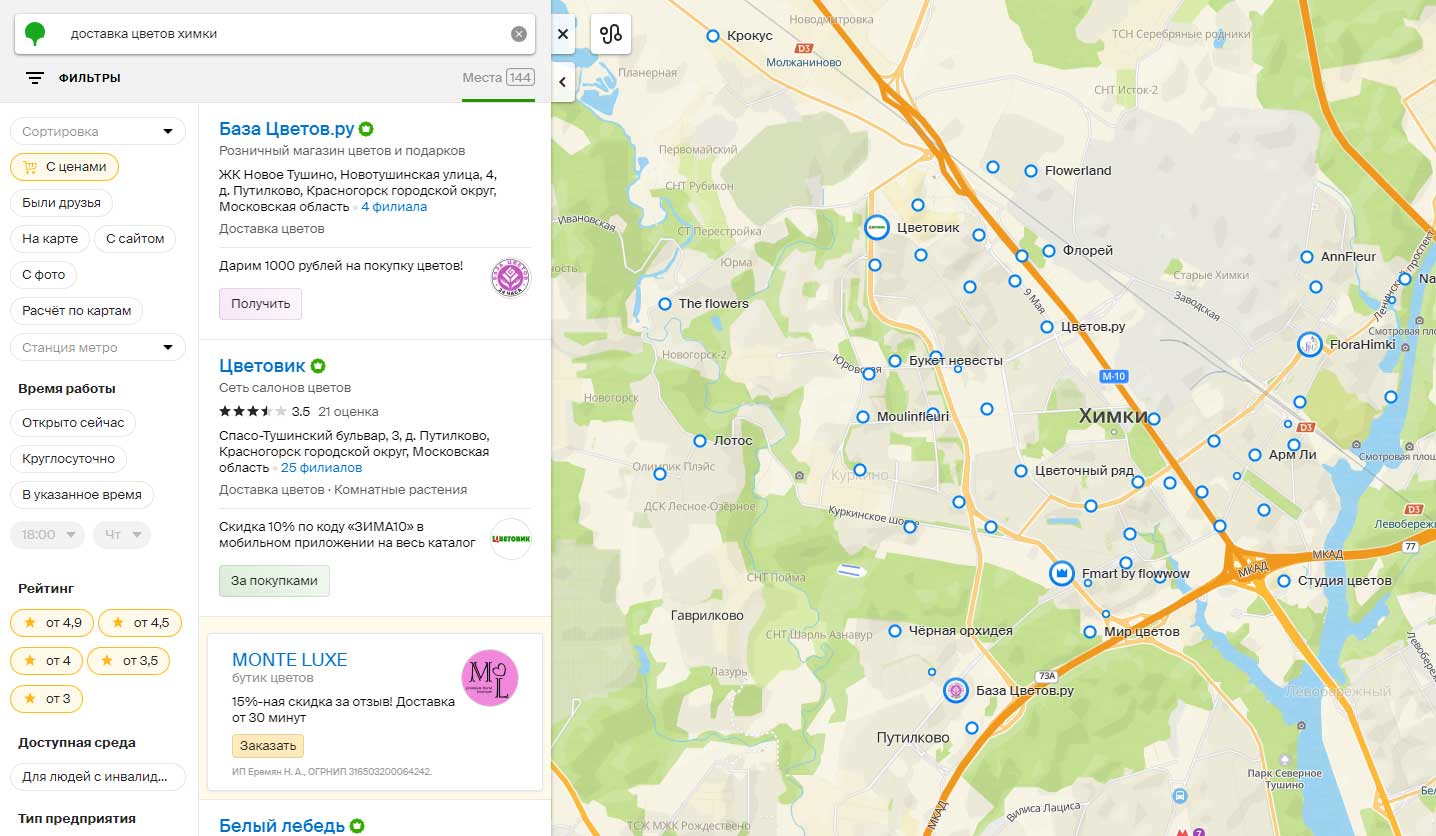
Task: Click the green 2GIS tree logo
Action: 36,34
